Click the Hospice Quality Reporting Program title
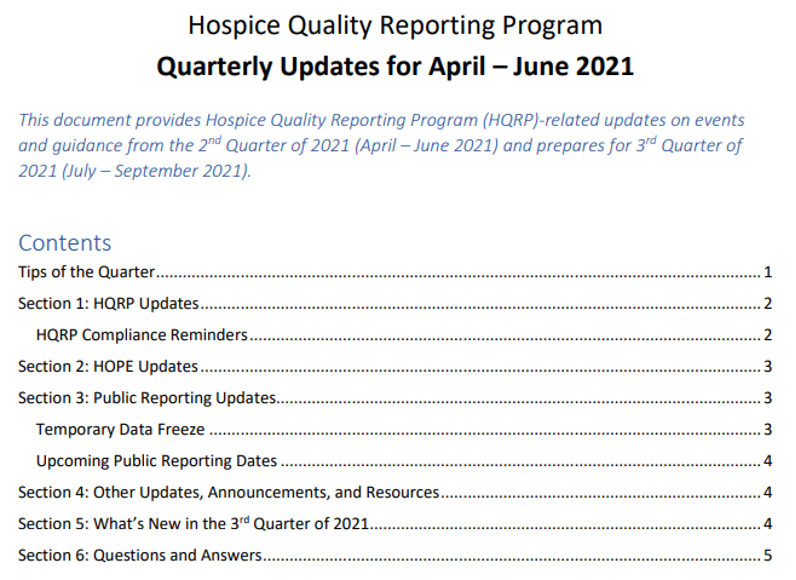This screenshot has height=580, width=796. 396,24
